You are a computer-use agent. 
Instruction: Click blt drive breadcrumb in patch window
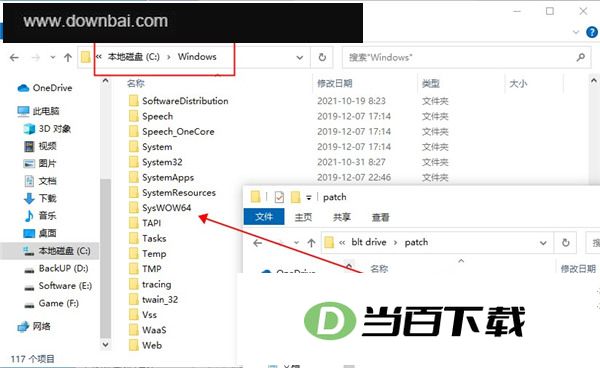(369, 242)
